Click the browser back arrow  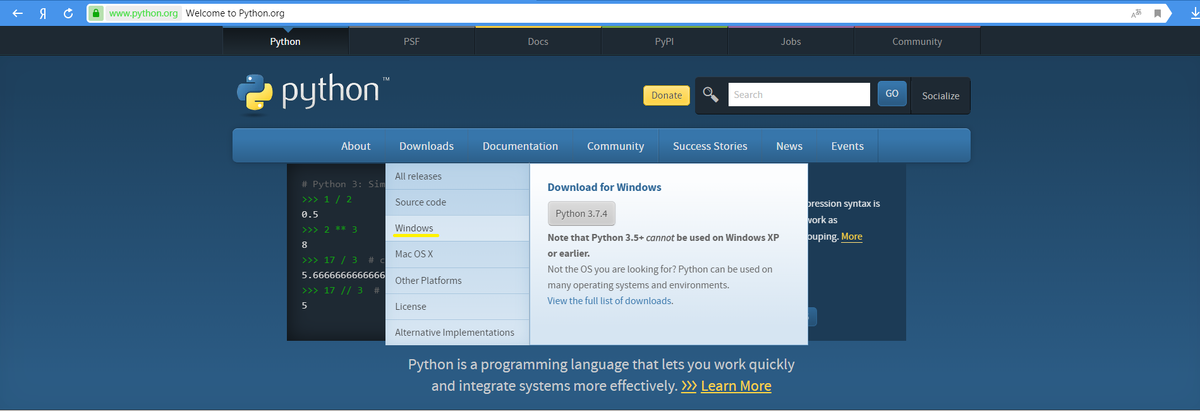click(17, 14)
